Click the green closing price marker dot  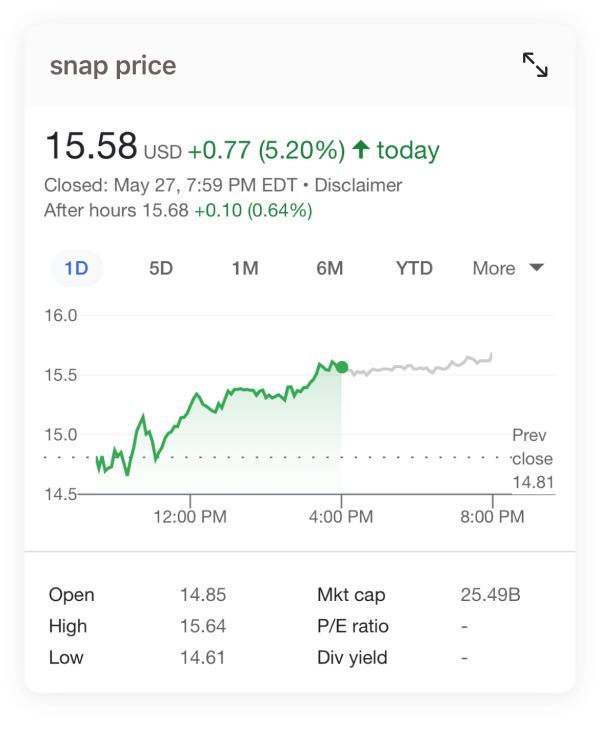pos(342,367)
